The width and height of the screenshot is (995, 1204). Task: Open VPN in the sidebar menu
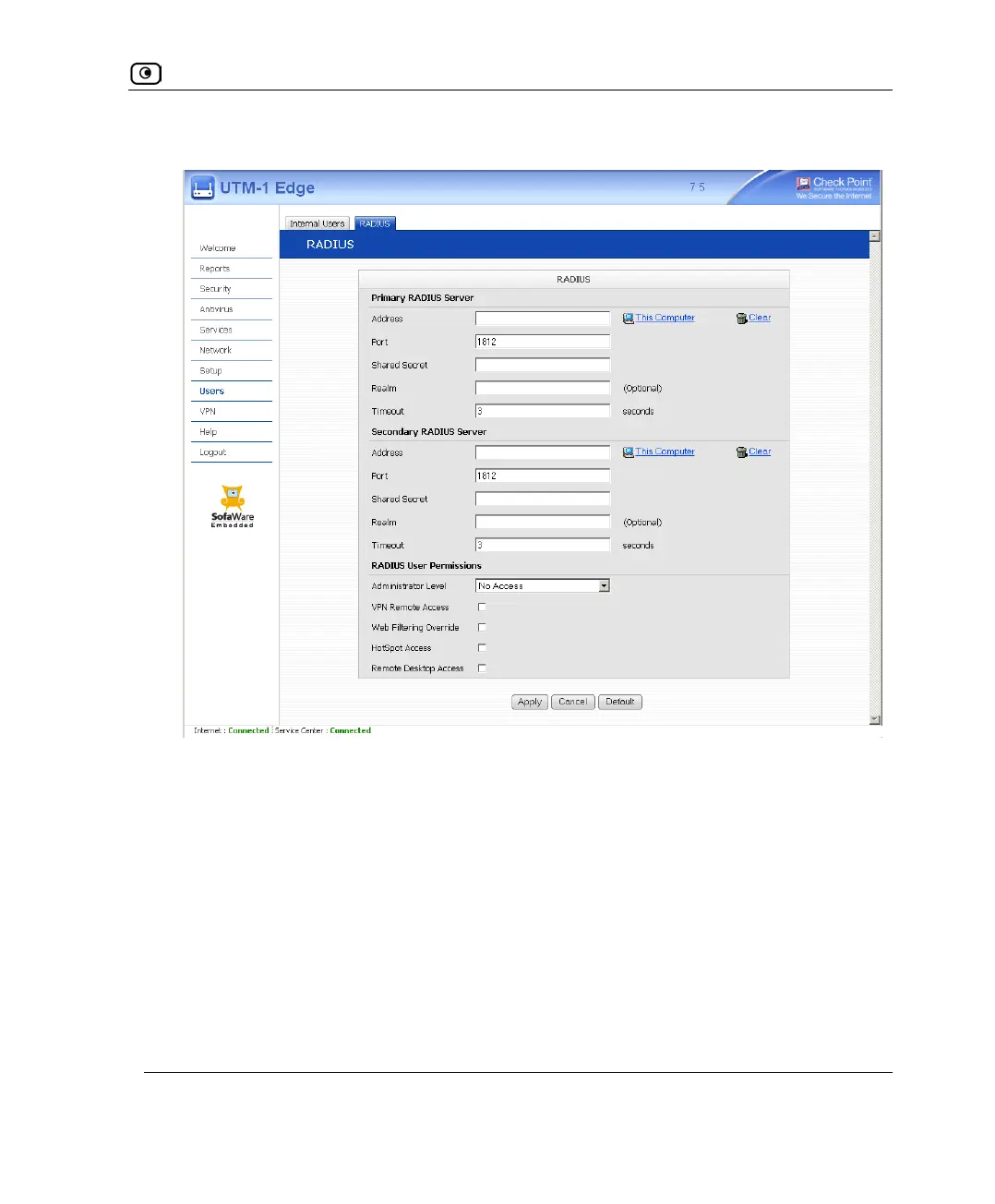(x=208, y=411)
